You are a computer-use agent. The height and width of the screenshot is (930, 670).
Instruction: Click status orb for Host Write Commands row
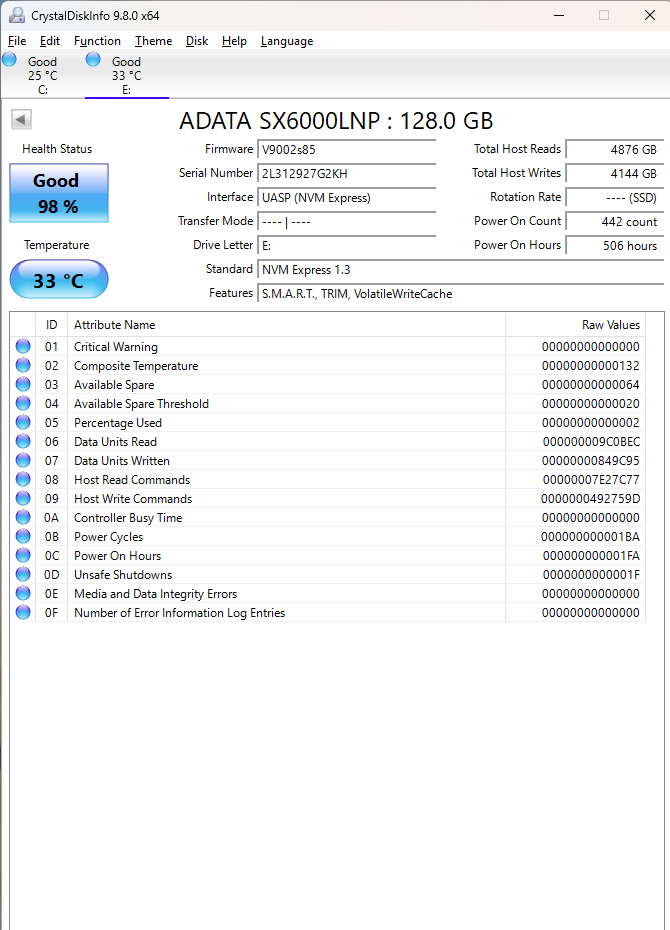[23, 498]
